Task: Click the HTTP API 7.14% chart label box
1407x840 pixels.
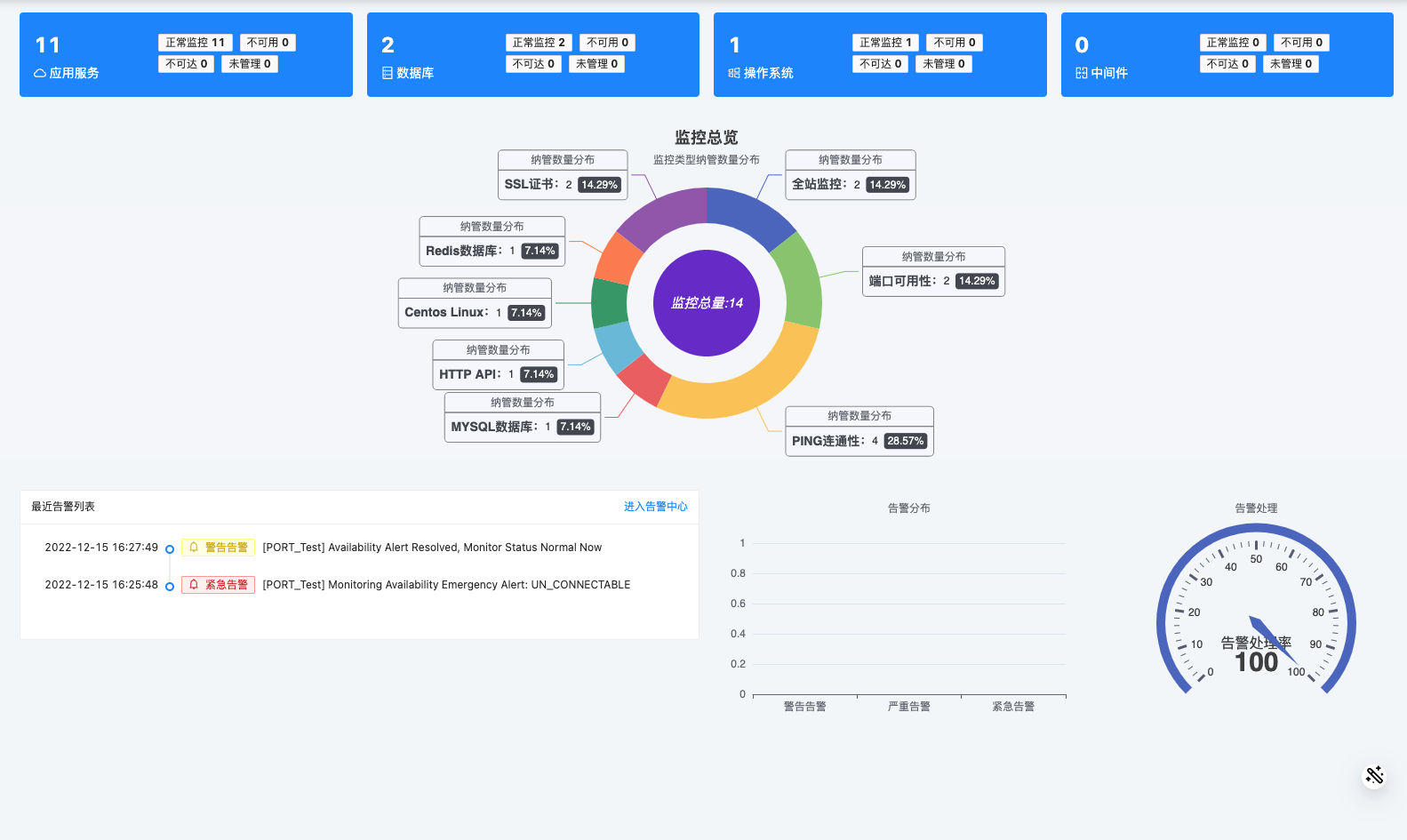Action: pyautogui.click(x=499, y=364)
